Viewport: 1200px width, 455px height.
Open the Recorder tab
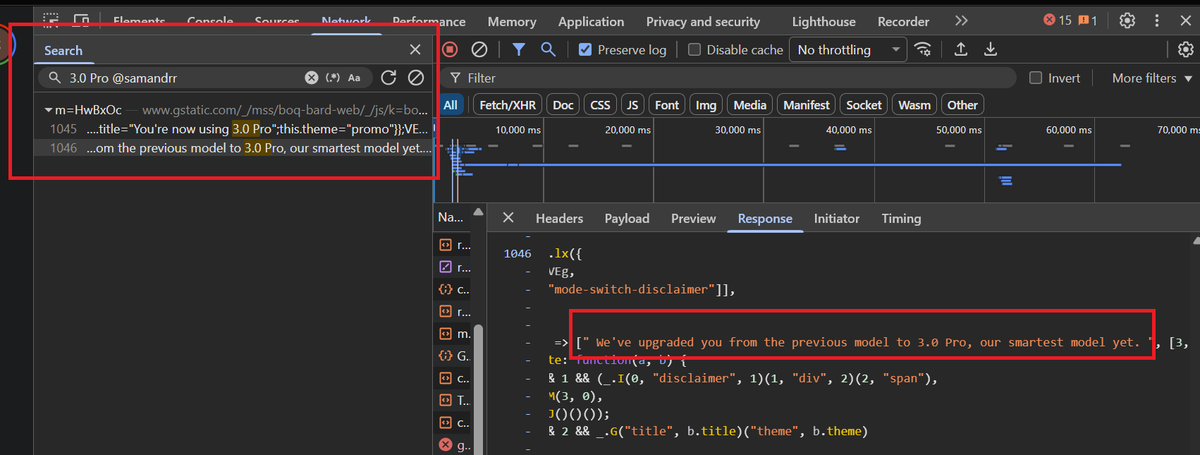903,21
